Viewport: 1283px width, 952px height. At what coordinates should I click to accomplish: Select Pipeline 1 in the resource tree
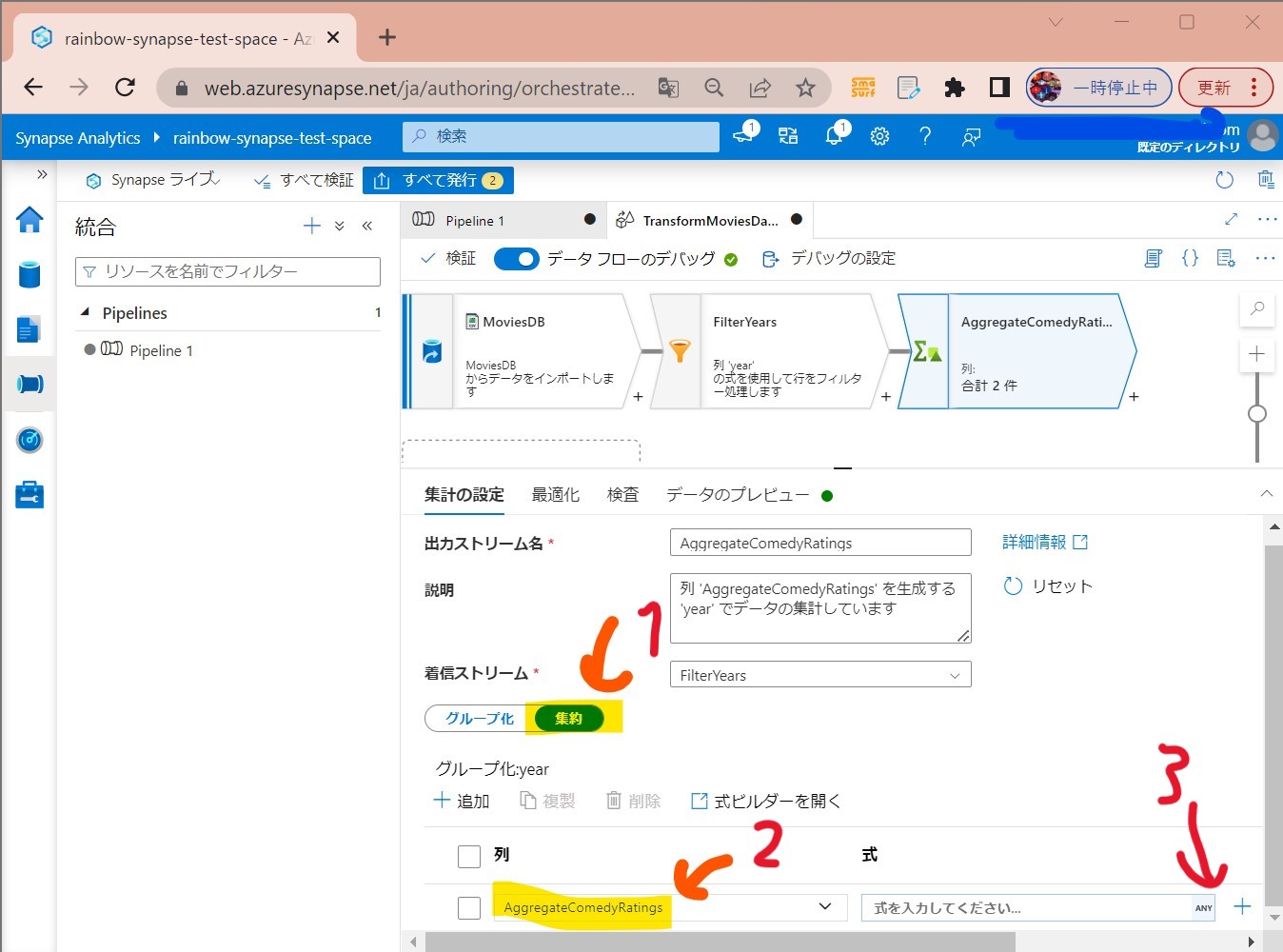pyautogui.click(x=160, y=350)
